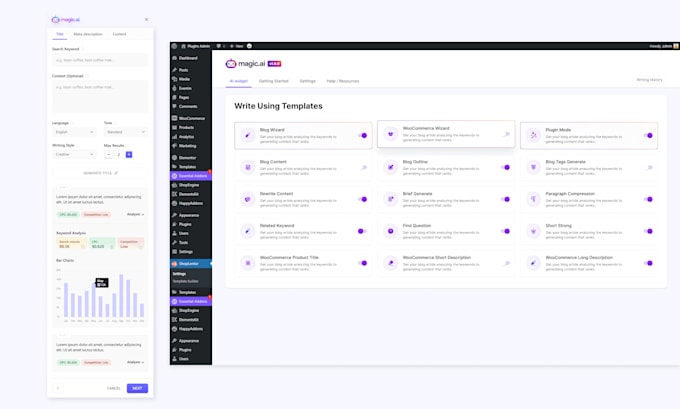Close the magic.ai side panel
This screenshot has height=409, width=680.
point(147,20)
